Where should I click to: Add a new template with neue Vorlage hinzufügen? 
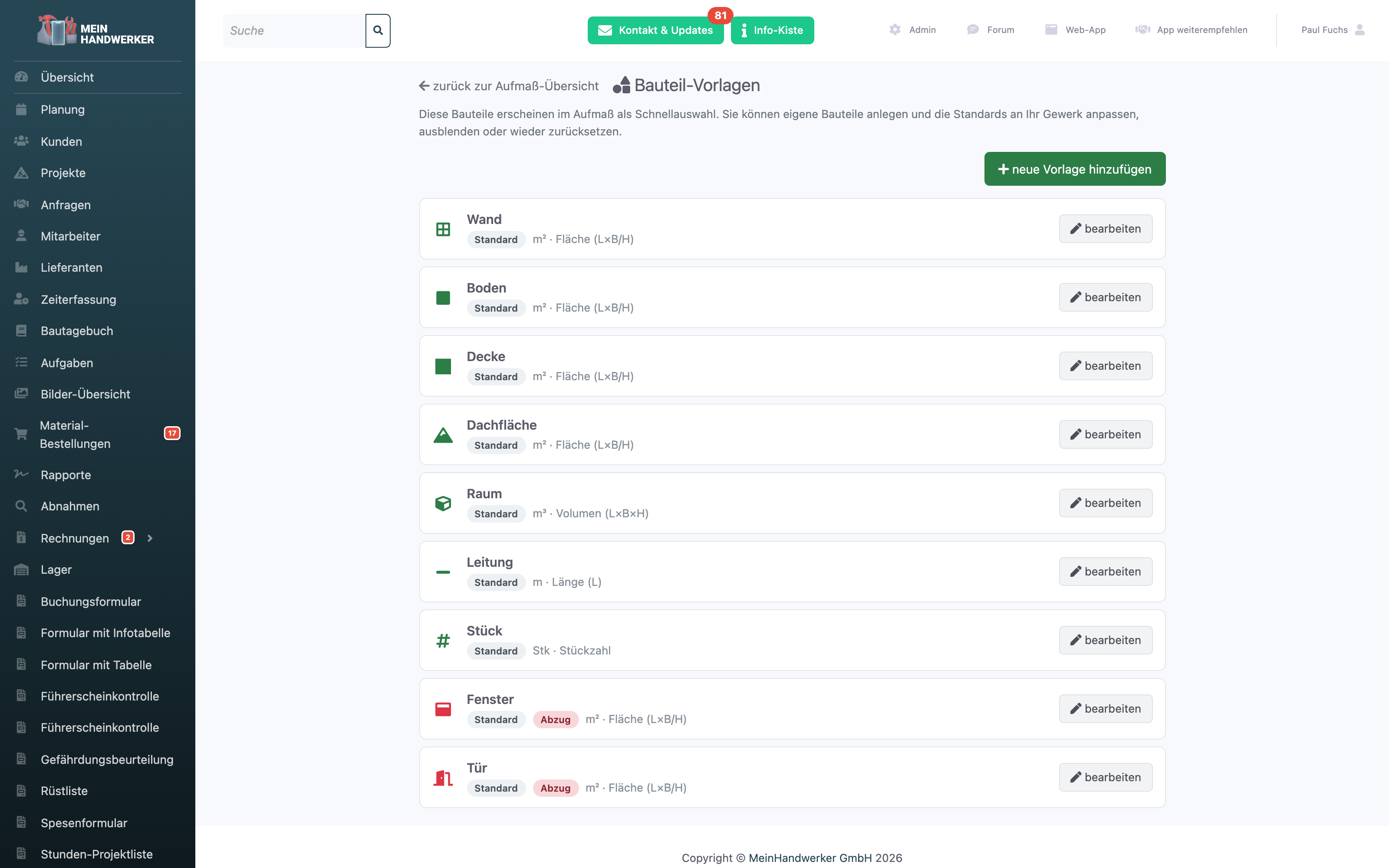(1074, 169)
